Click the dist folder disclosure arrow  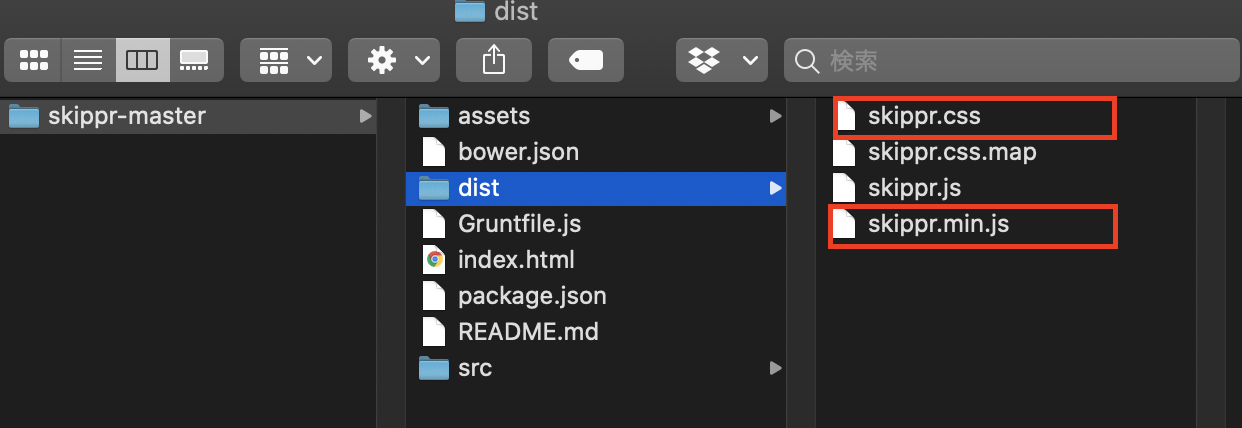click(775, 188)
